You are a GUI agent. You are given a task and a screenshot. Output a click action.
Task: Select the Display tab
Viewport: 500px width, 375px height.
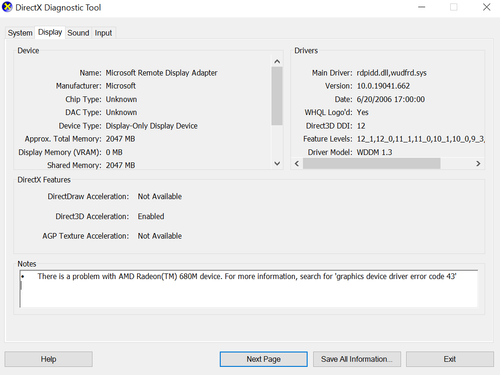click(x=50, y=32)
